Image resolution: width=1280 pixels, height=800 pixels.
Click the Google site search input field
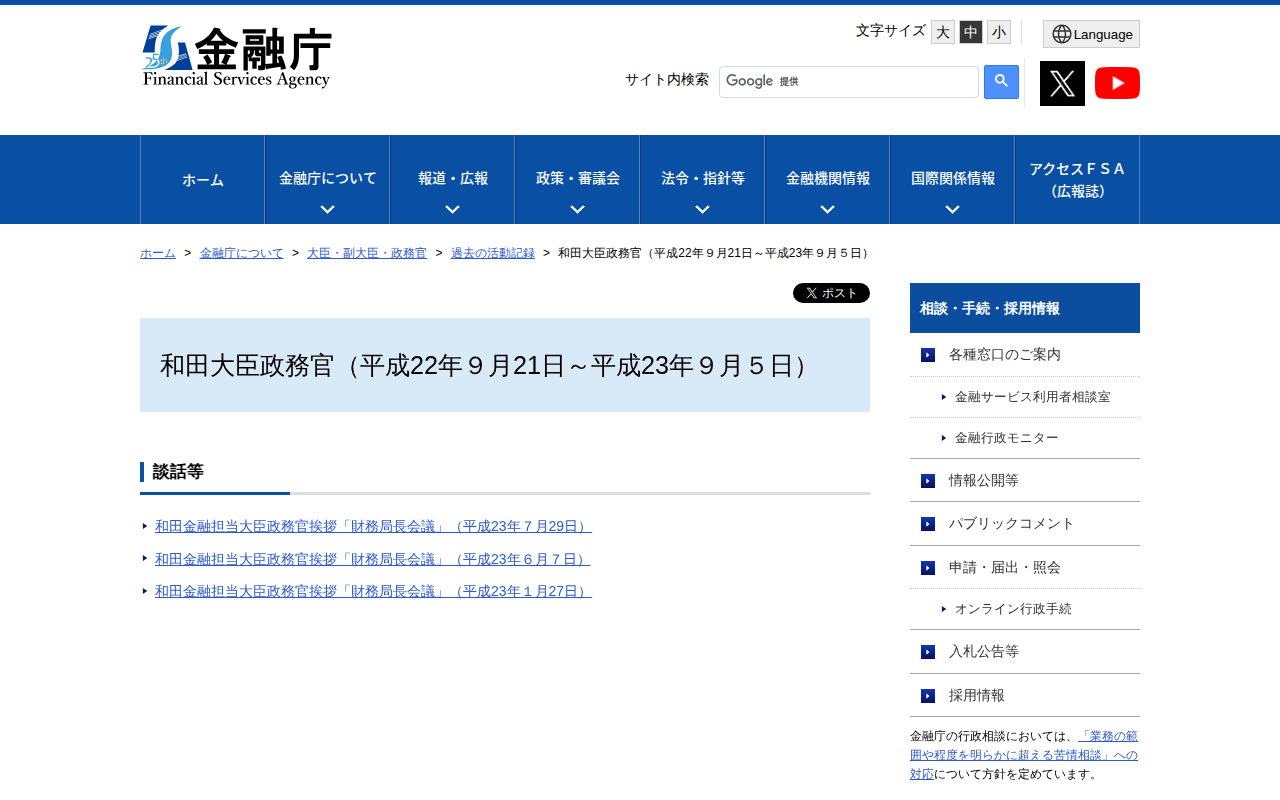[849, 82]
